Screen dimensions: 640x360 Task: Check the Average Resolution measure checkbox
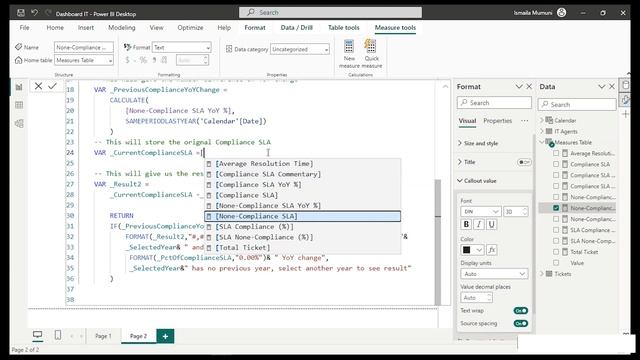[556, 153]
